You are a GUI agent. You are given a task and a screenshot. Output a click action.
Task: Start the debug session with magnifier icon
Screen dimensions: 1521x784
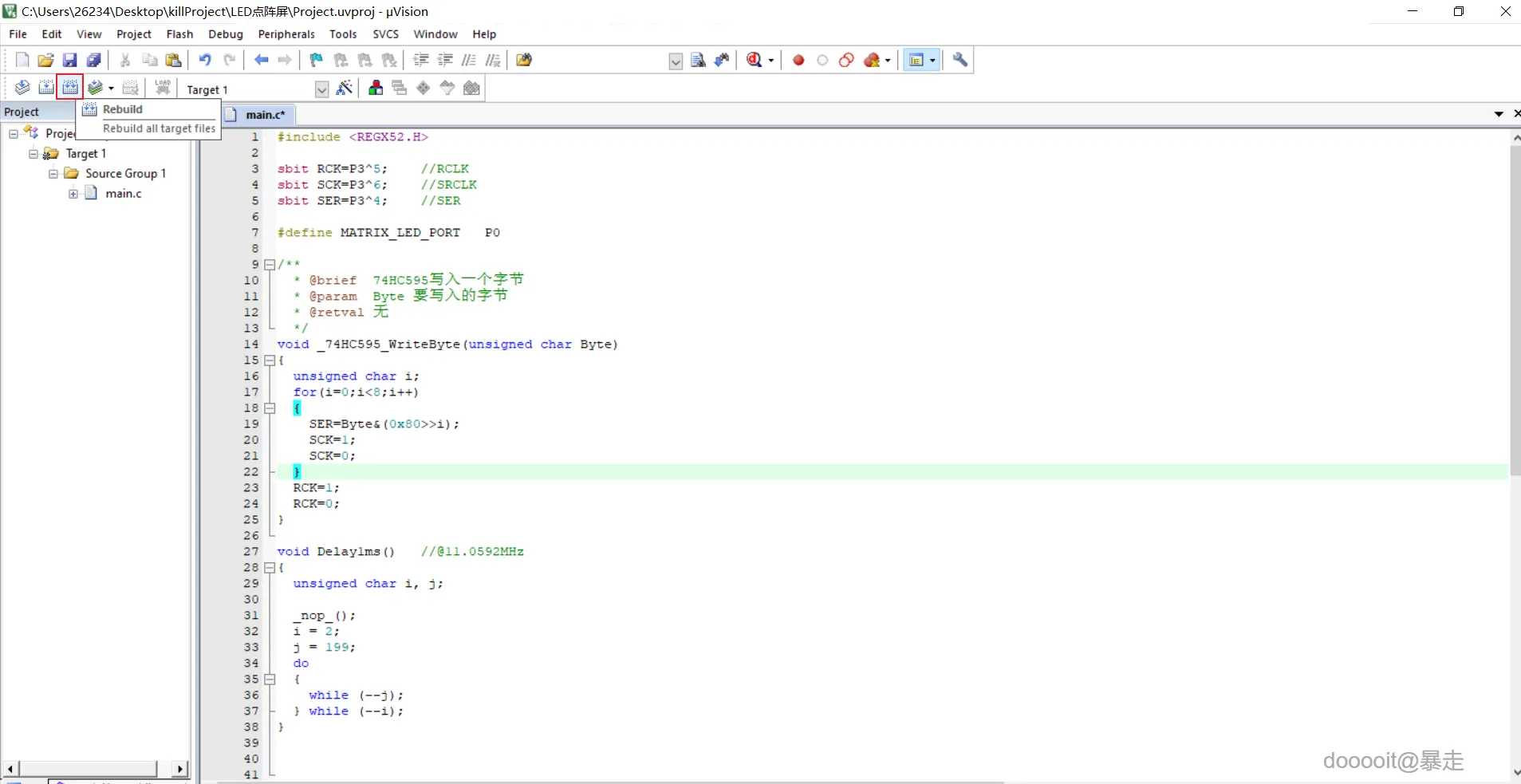point(755,60)
